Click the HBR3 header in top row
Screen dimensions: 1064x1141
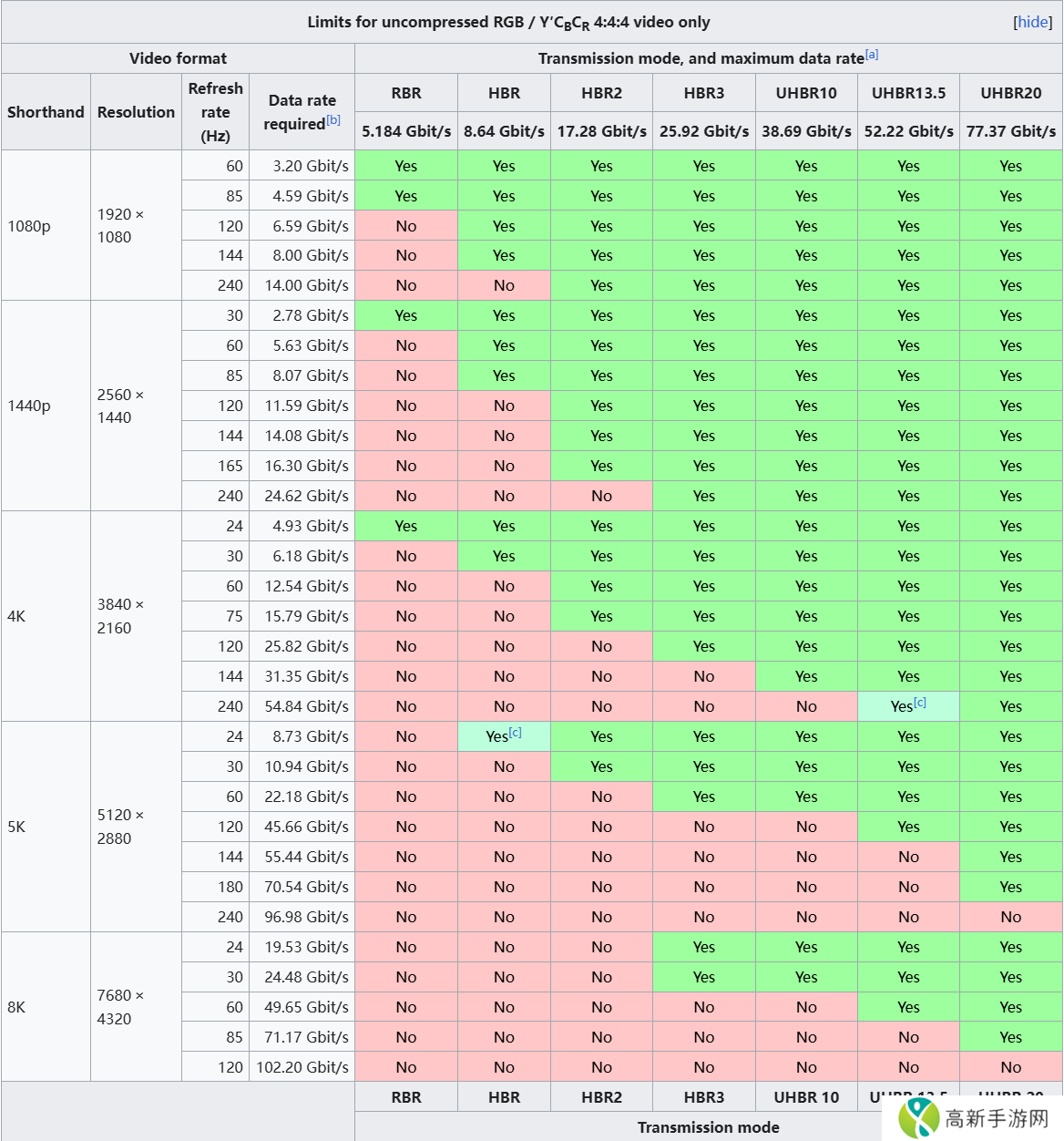pos(704,93)
